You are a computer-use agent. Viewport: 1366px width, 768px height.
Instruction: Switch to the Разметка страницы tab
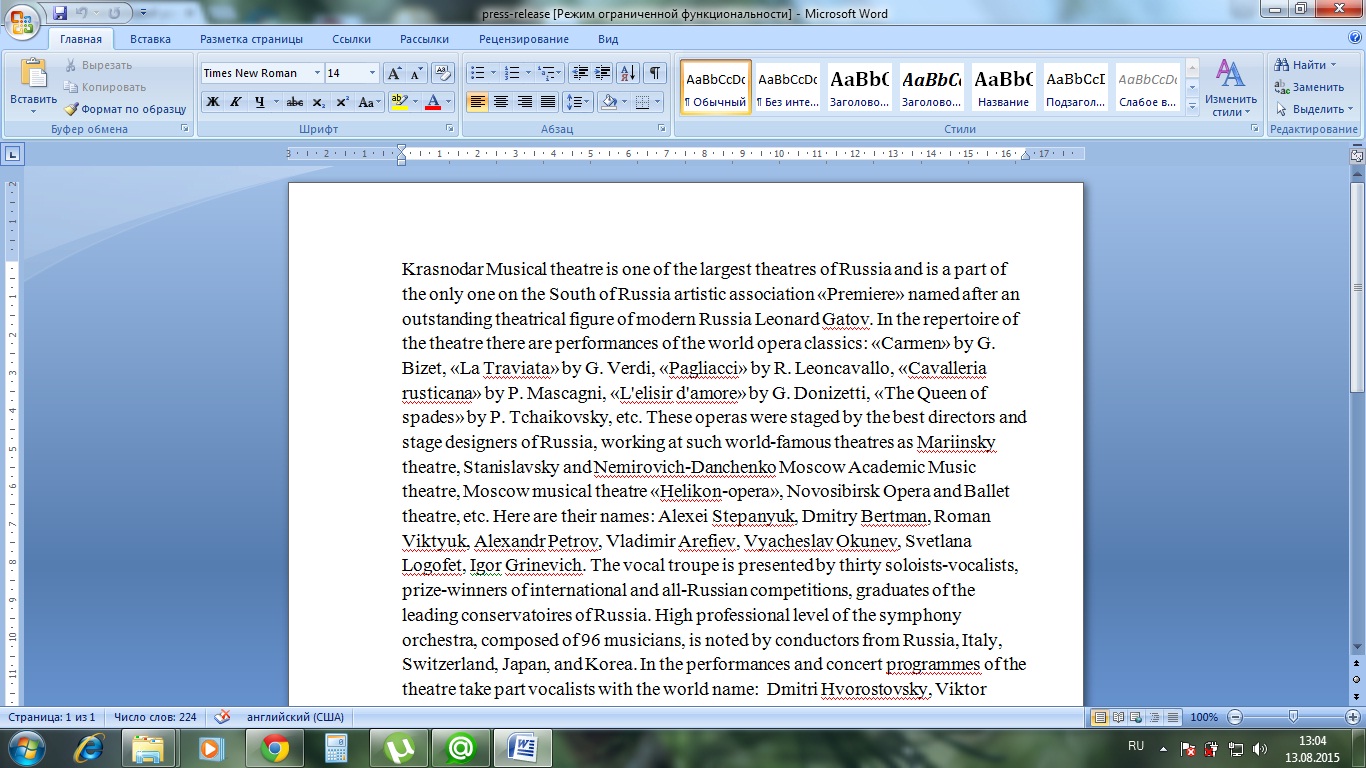coord(251,39)
